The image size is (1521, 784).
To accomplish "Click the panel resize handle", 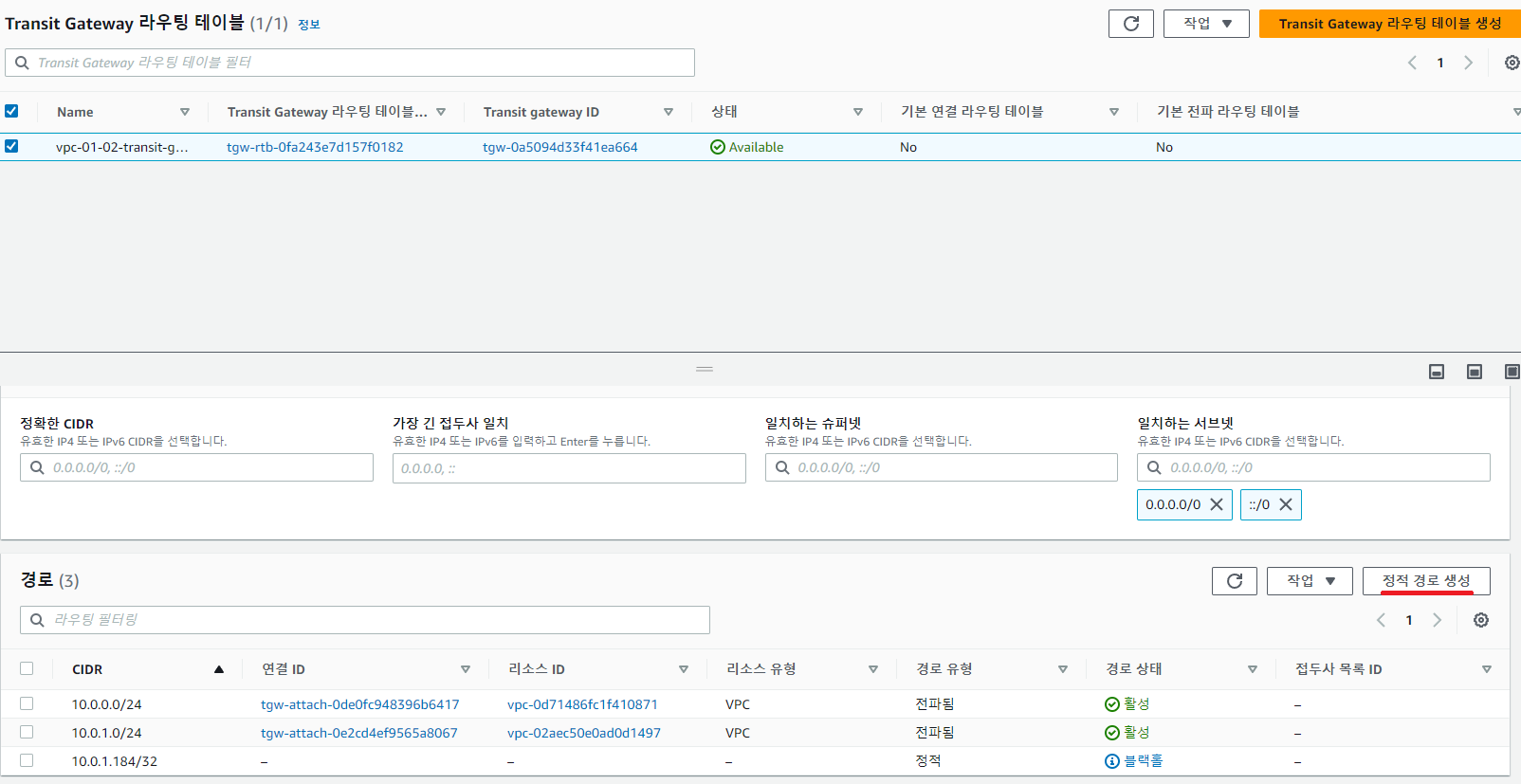I will (x=705, y=369).
